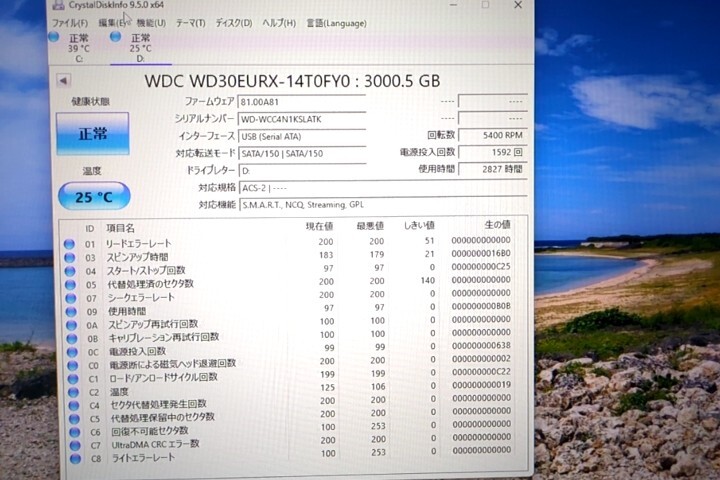Open the 言語(Language) menu
Image resolution: width=720 pixels, height=480 pixels.
pos(337,23)
